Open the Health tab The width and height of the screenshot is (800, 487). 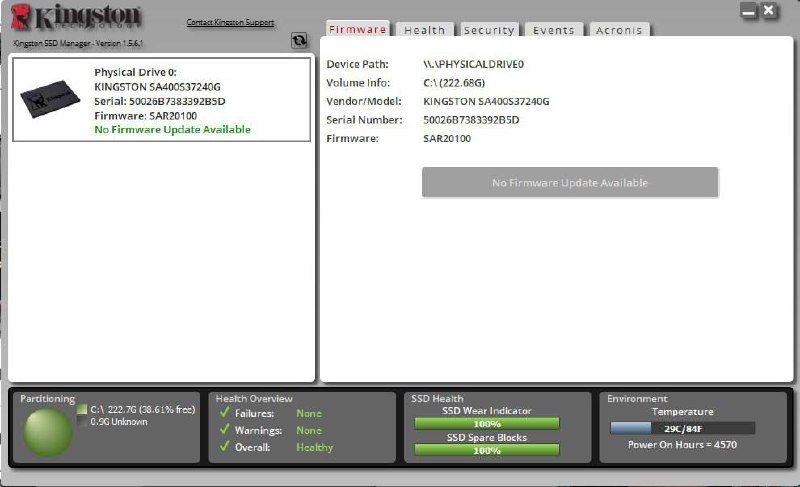tap(424, 30)
